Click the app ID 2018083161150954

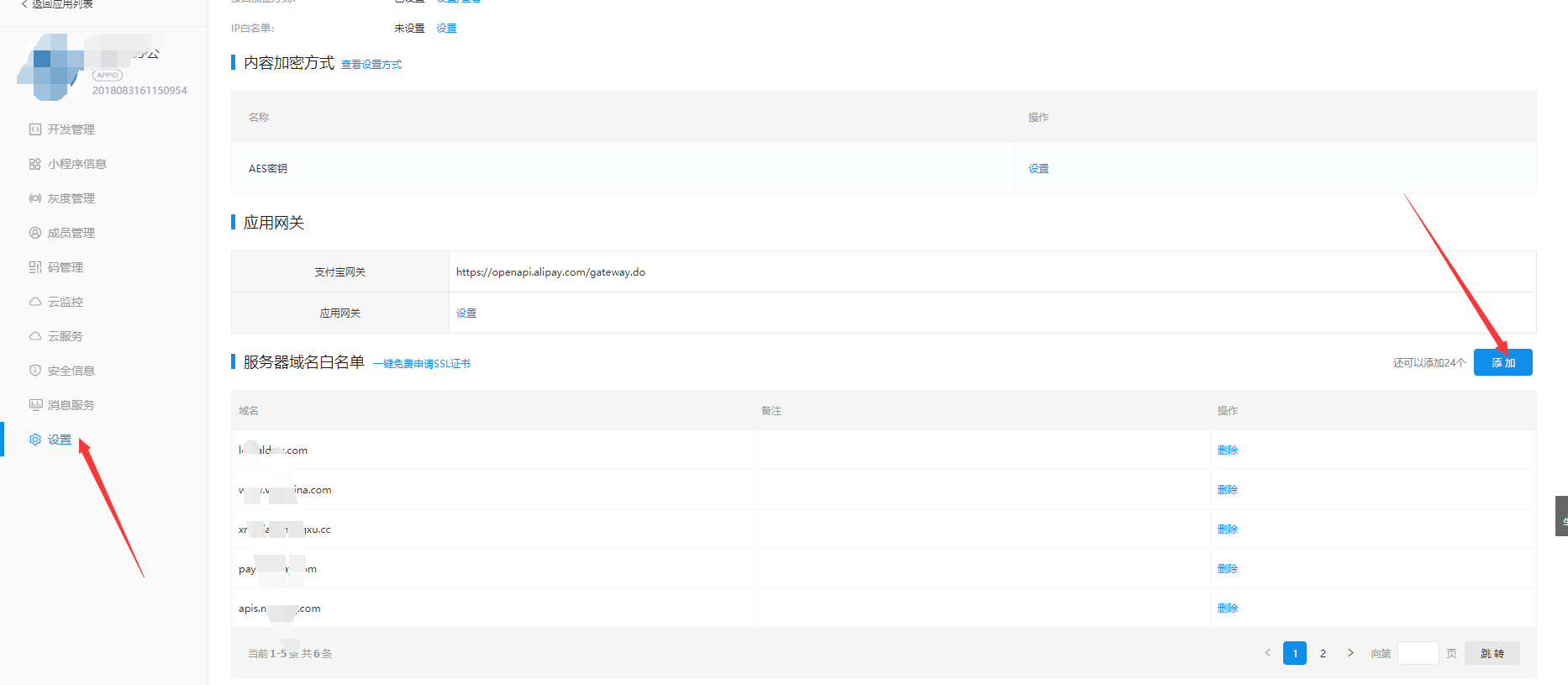click(139, 91)
